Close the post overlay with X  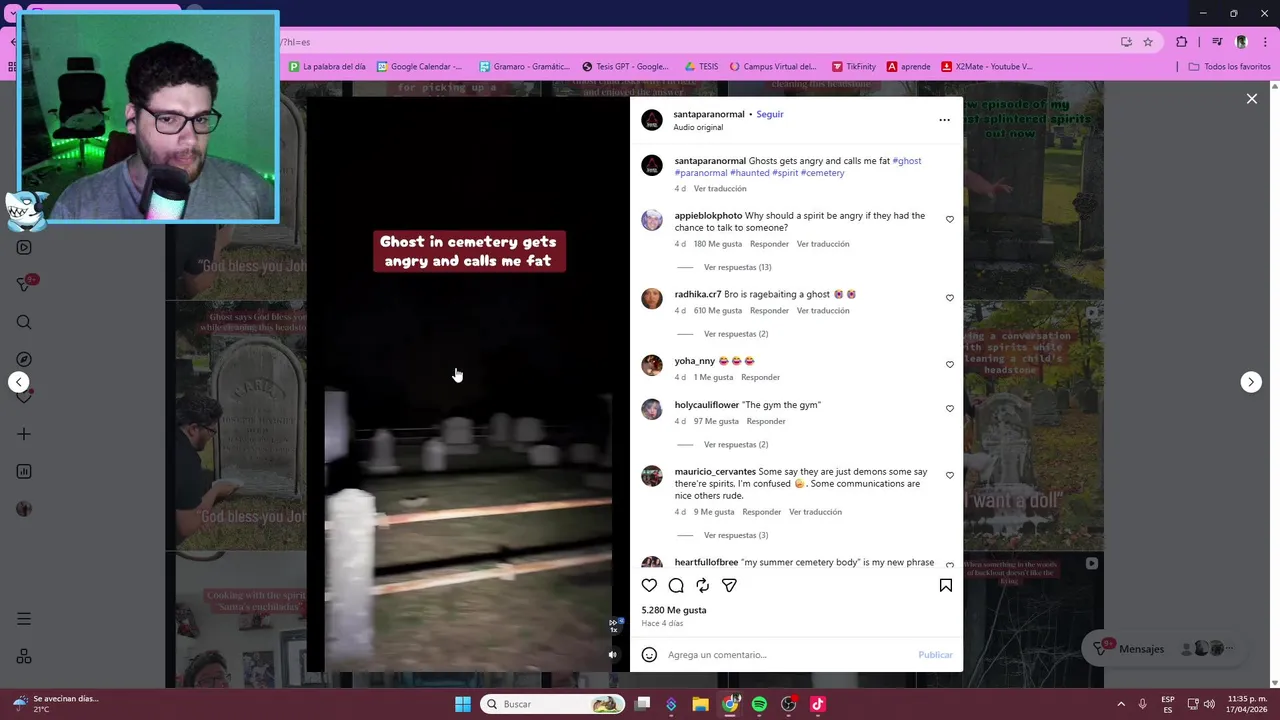pyautogui.click(x=1251, y=99)
